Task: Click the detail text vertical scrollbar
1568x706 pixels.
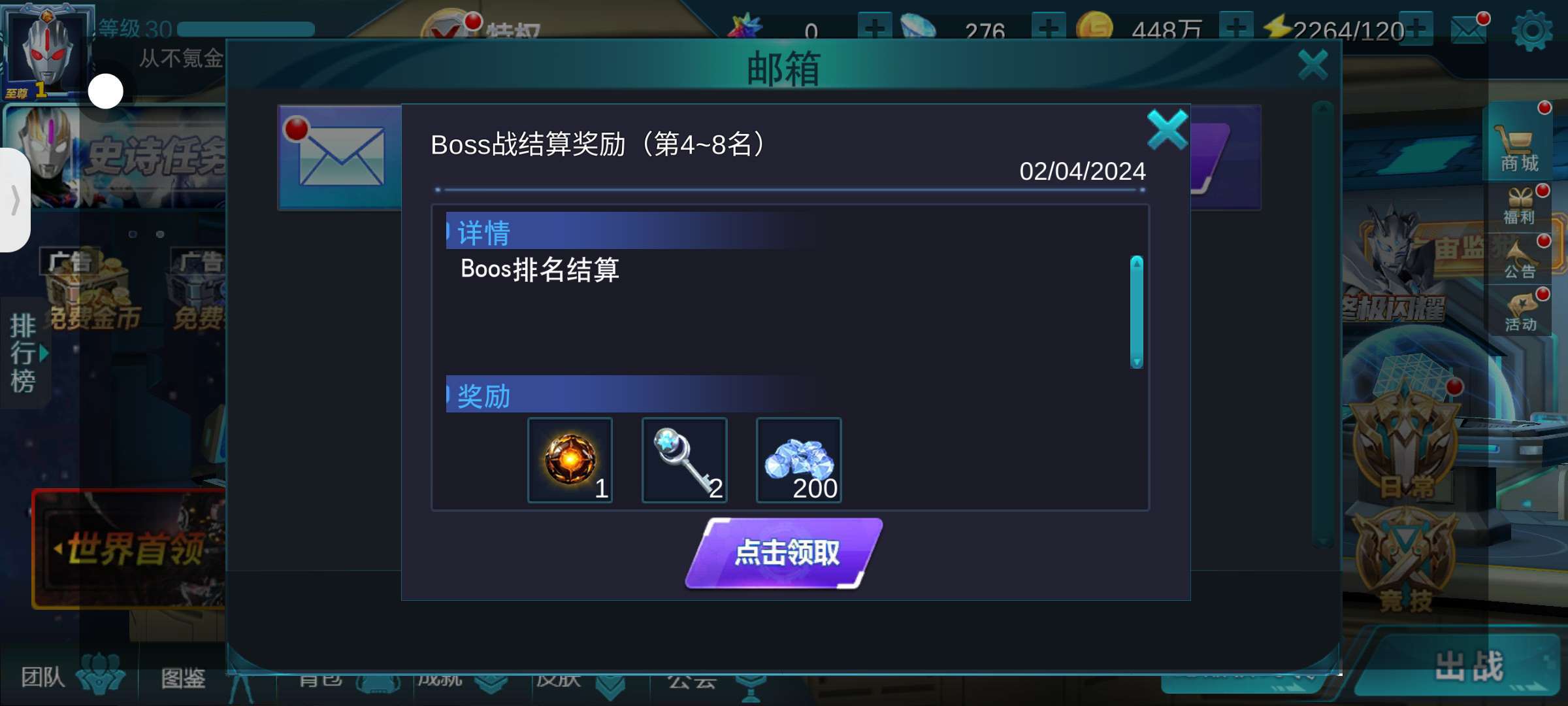Action: (x=1137, y=312)
